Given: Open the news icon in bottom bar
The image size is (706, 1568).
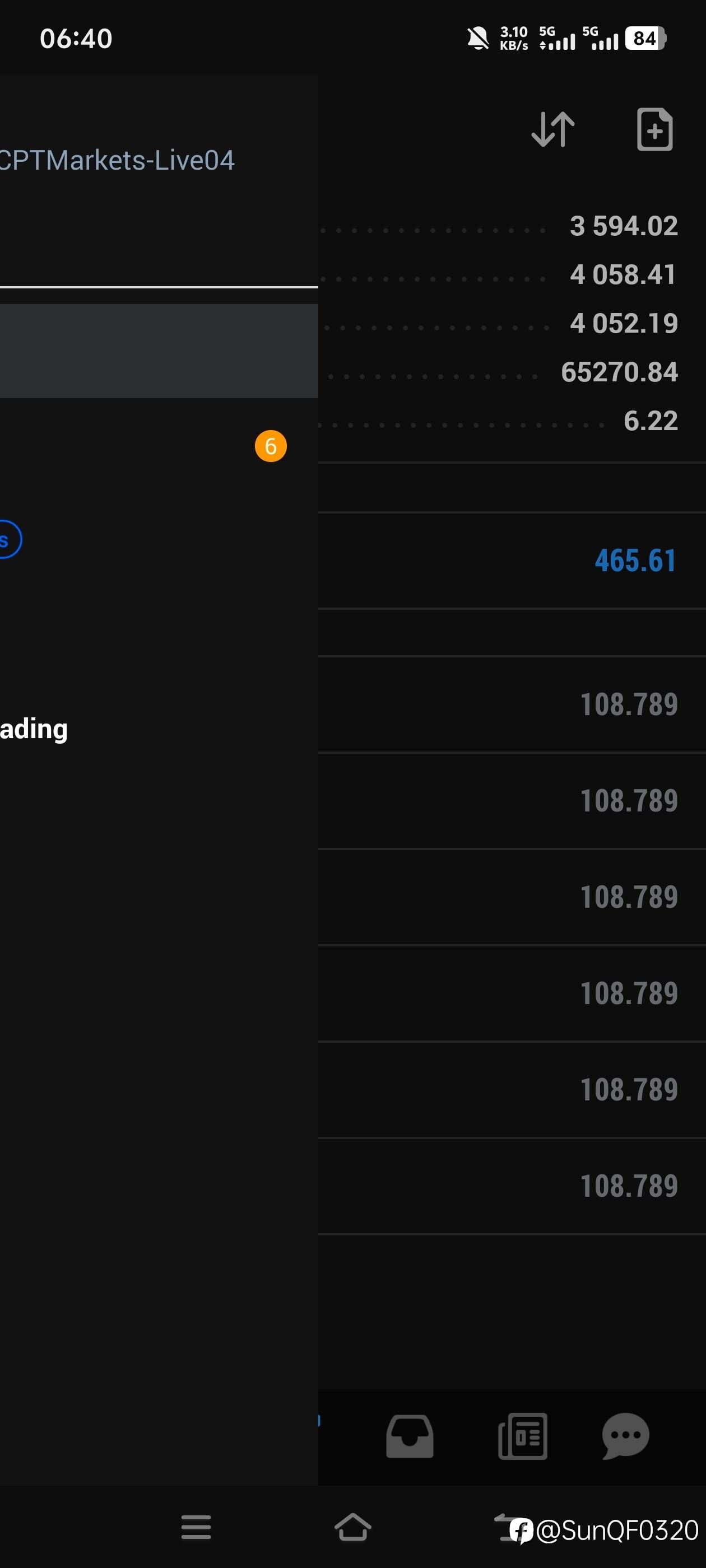Looking at the screenshot, I should [523, 1436].
